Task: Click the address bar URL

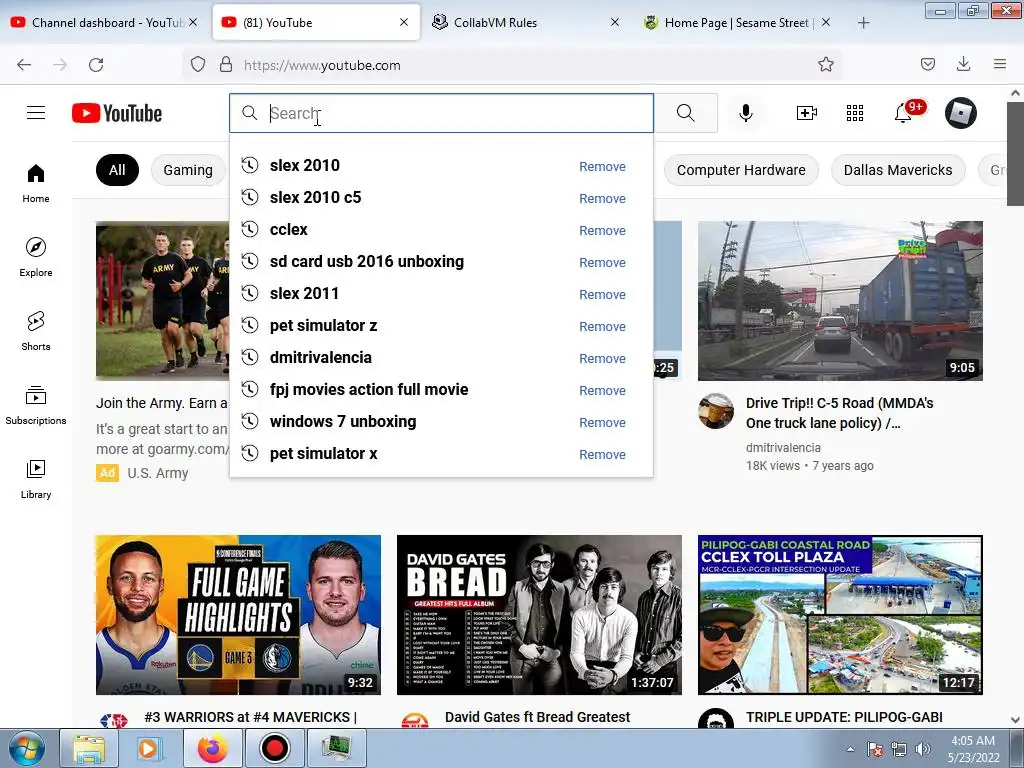Action: pos(322,65)
